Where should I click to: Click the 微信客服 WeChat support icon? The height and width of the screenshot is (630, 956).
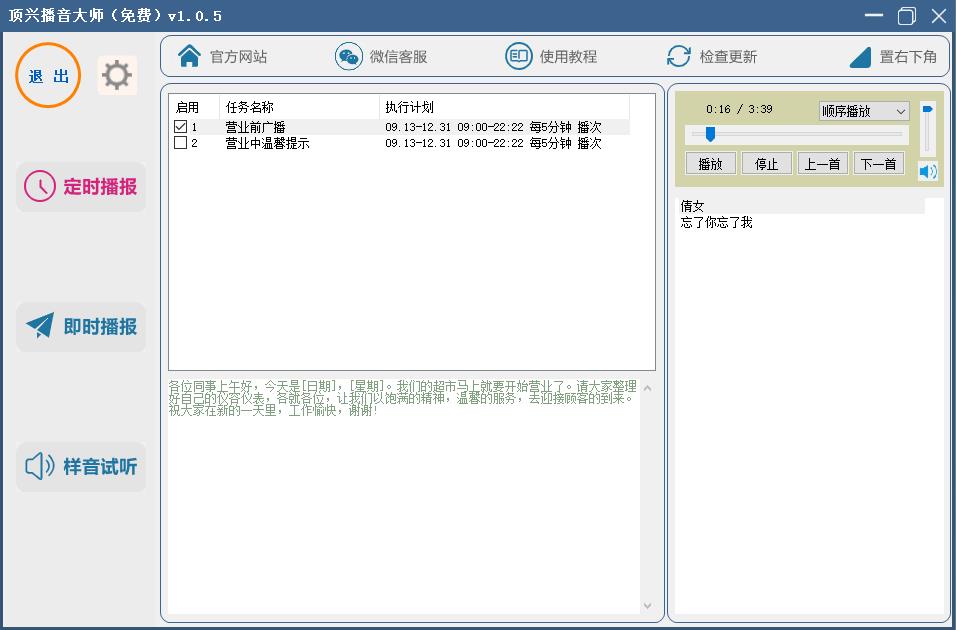[x=349, y=56]
